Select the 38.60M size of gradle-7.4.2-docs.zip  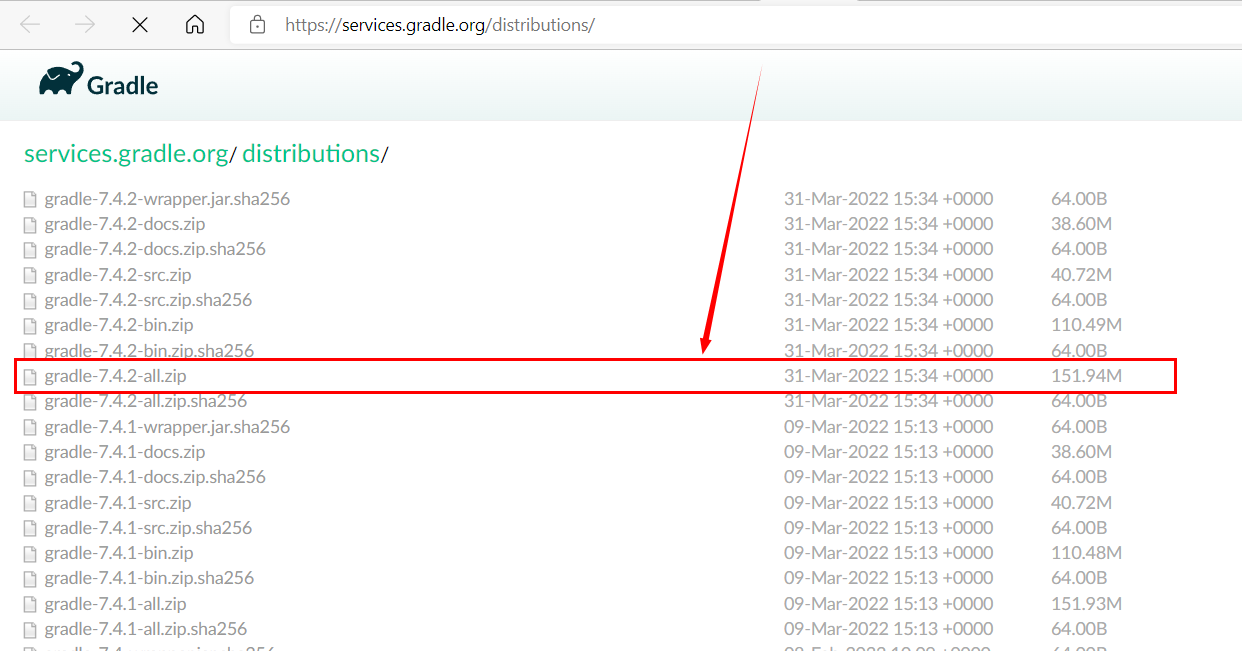[x=1081, y=223]
